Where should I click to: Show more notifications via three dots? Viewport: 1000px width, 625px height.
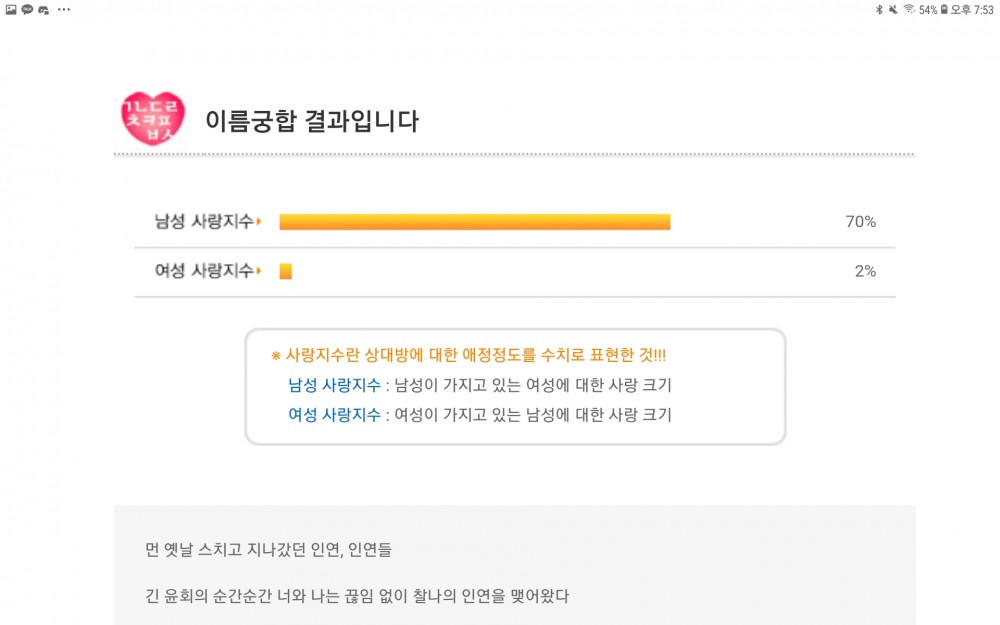(64, 10)
